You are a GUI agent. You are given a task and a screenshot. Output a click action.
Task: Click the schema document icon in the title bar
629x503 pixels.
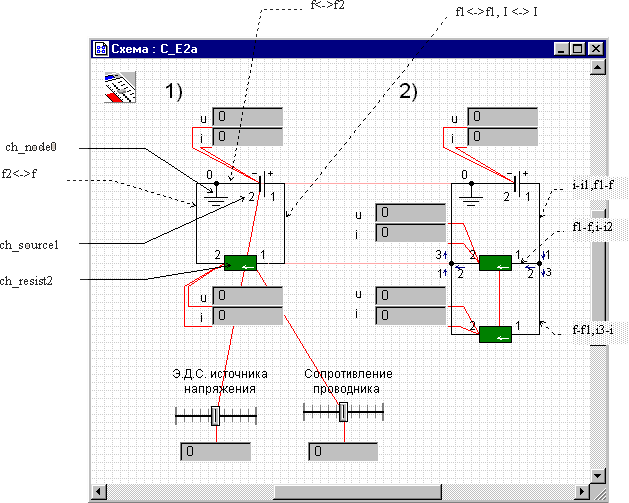point(100,49)
